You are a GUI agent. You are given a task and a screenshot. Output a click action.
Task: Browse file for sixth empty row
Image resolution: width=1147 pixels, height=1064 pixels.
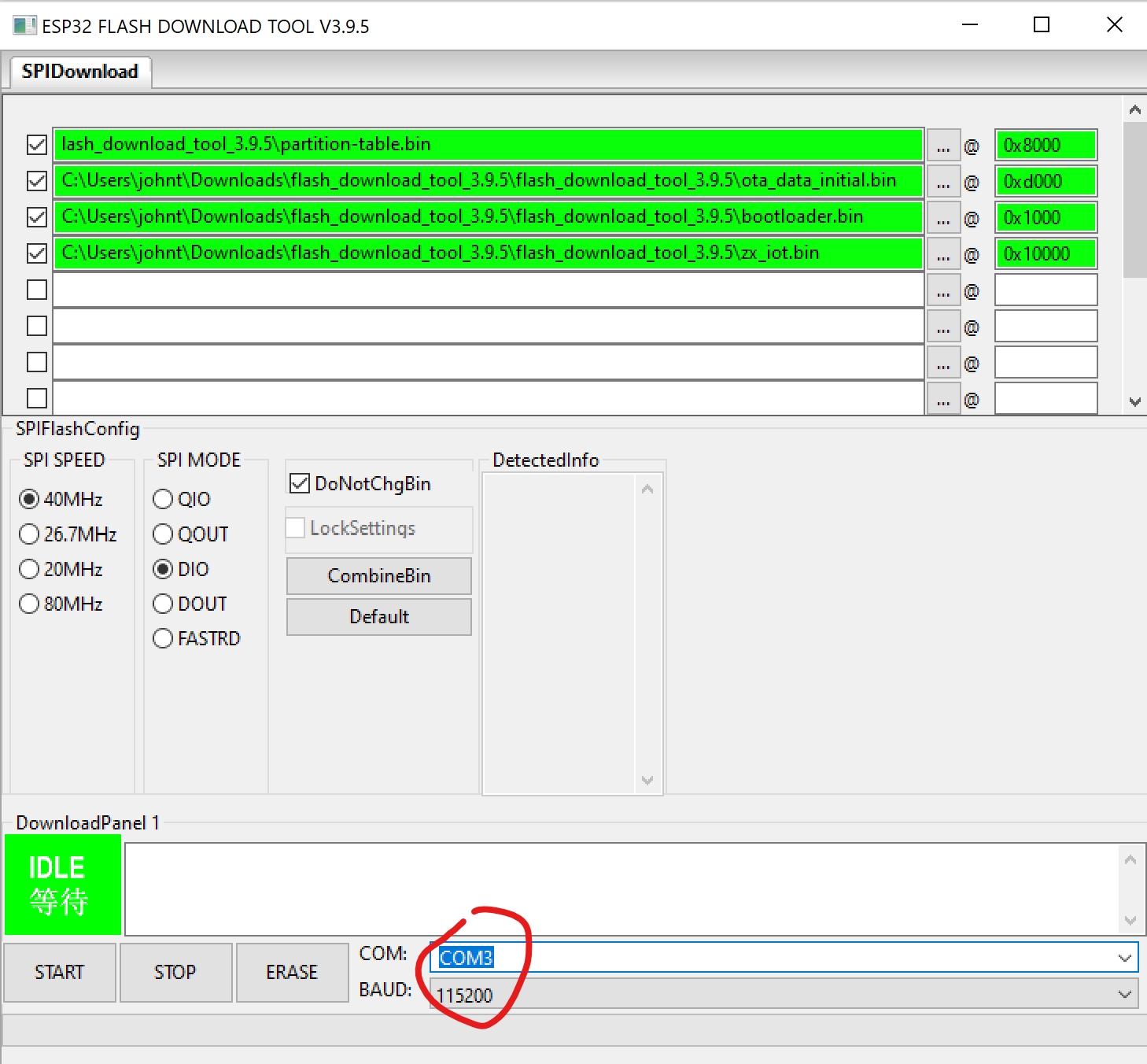[943, 327]
